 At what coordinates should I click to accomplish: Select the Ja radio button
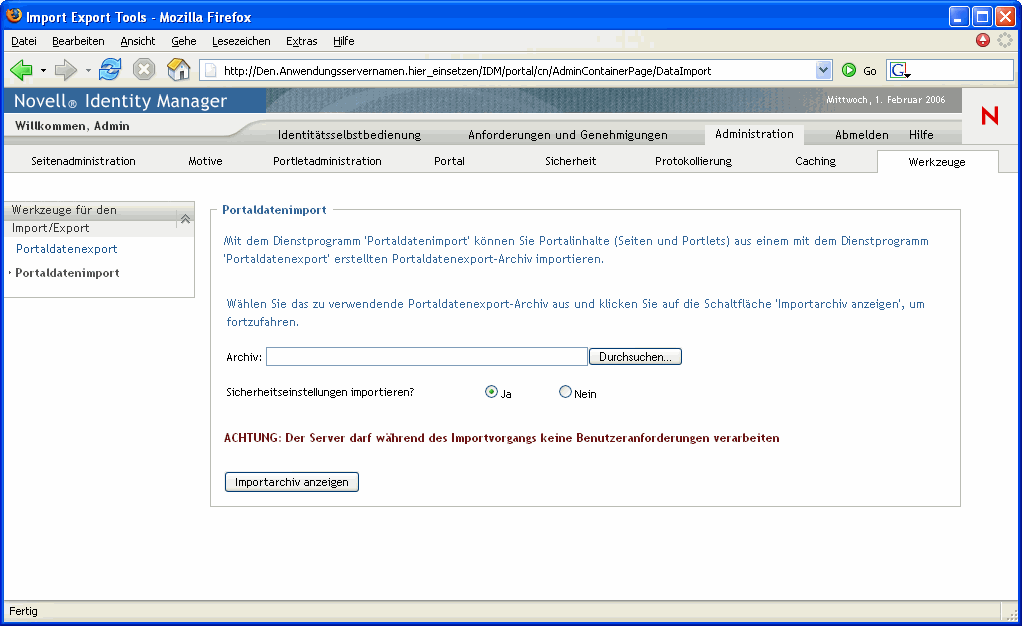click(491, 392)
